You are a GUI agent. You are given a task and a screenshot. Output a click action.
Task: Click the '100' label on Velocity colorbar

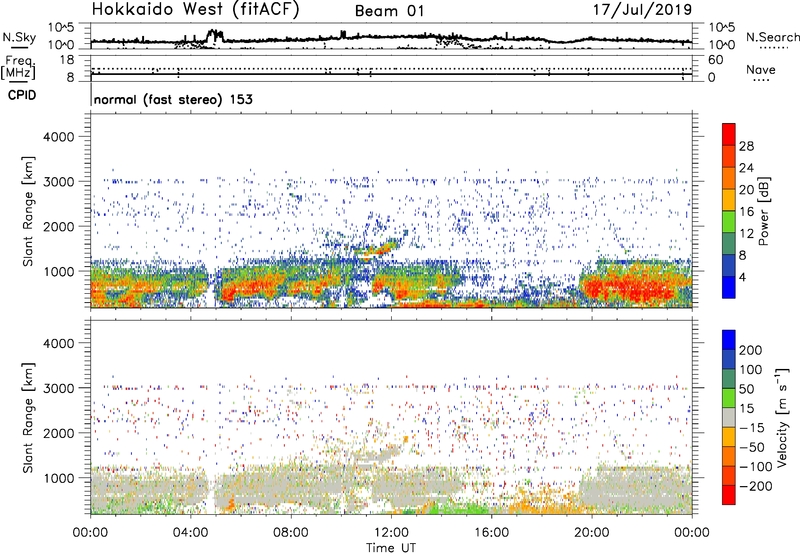point(750,369)
